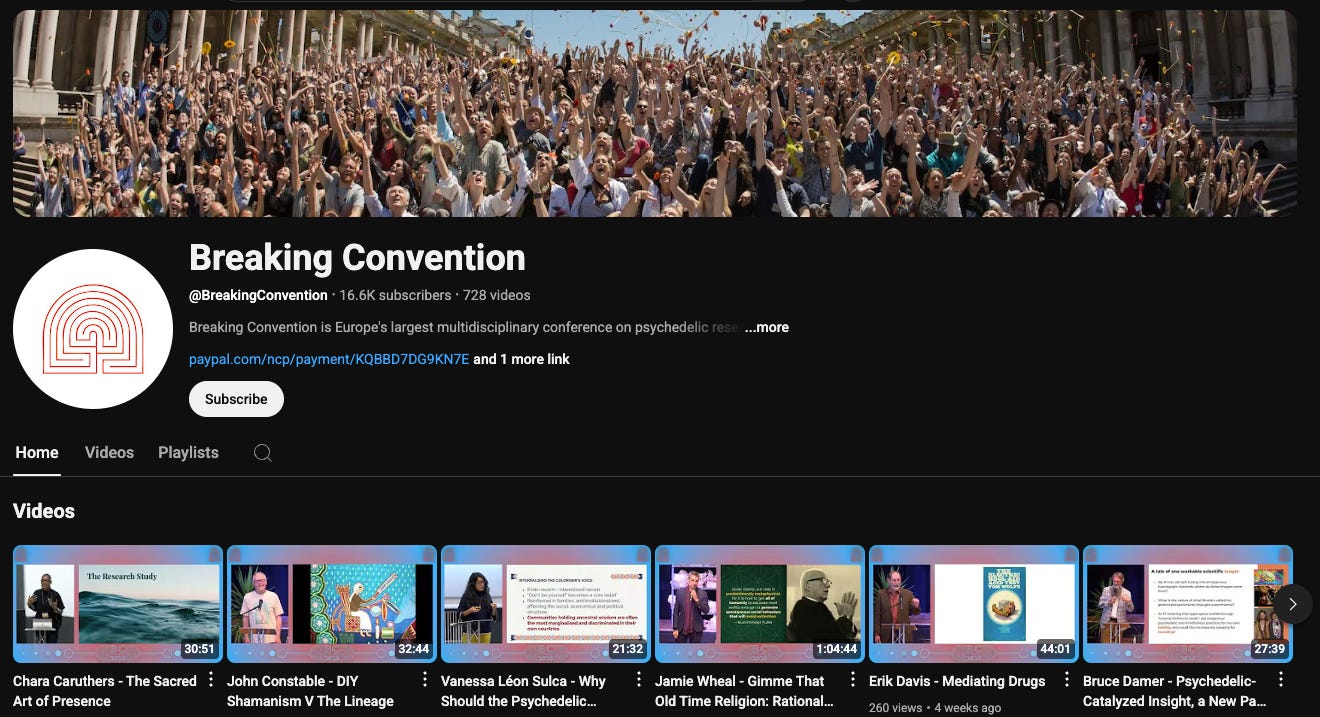Click the @BreakingConvention handle
The height and width of the screenshot is (717, 1320).
(x=258, y=295)
